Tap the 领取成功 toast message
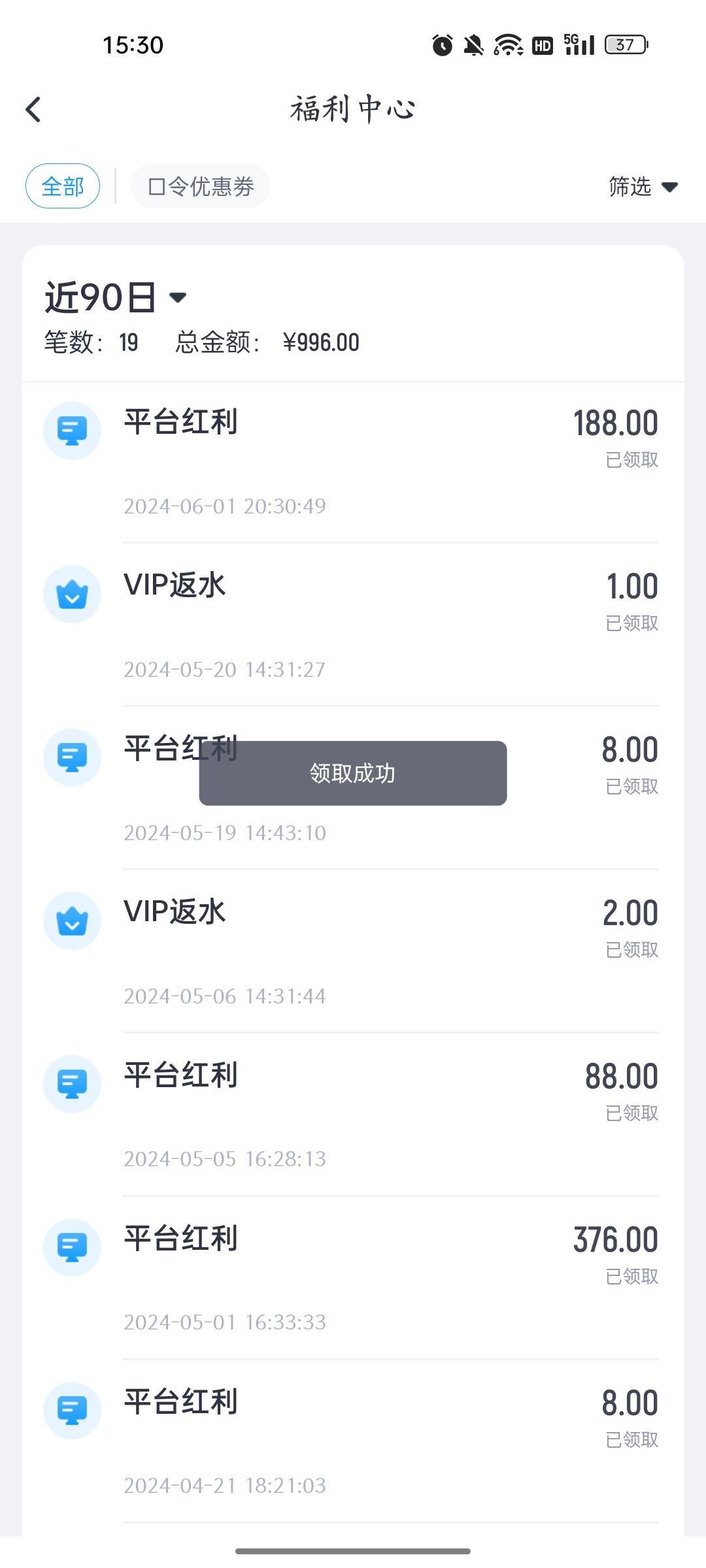This screenshot has width=706, height=1568. pyautogui.click(x=353, y=773)
